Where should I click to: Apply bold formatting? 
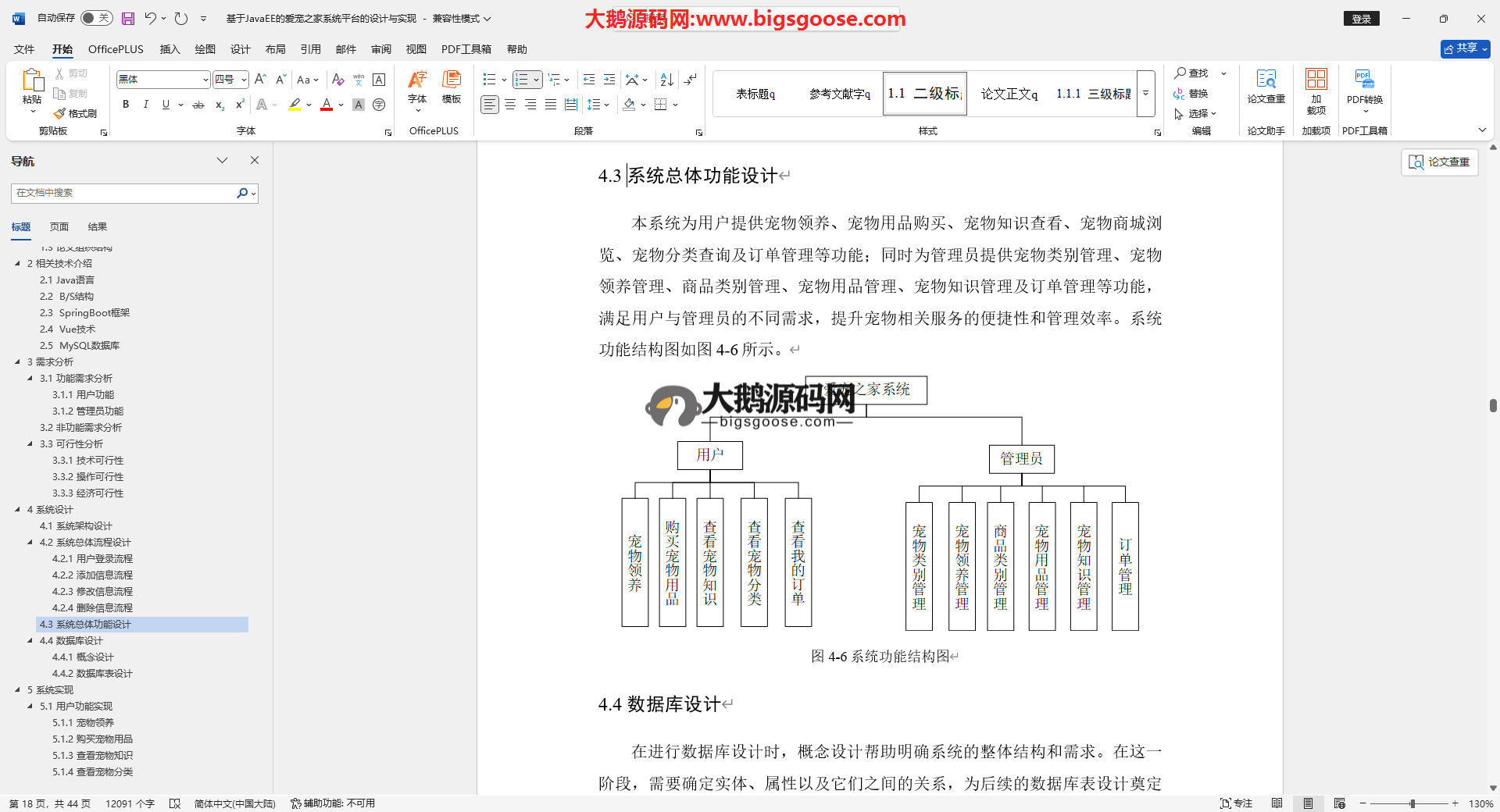(126, 105)
